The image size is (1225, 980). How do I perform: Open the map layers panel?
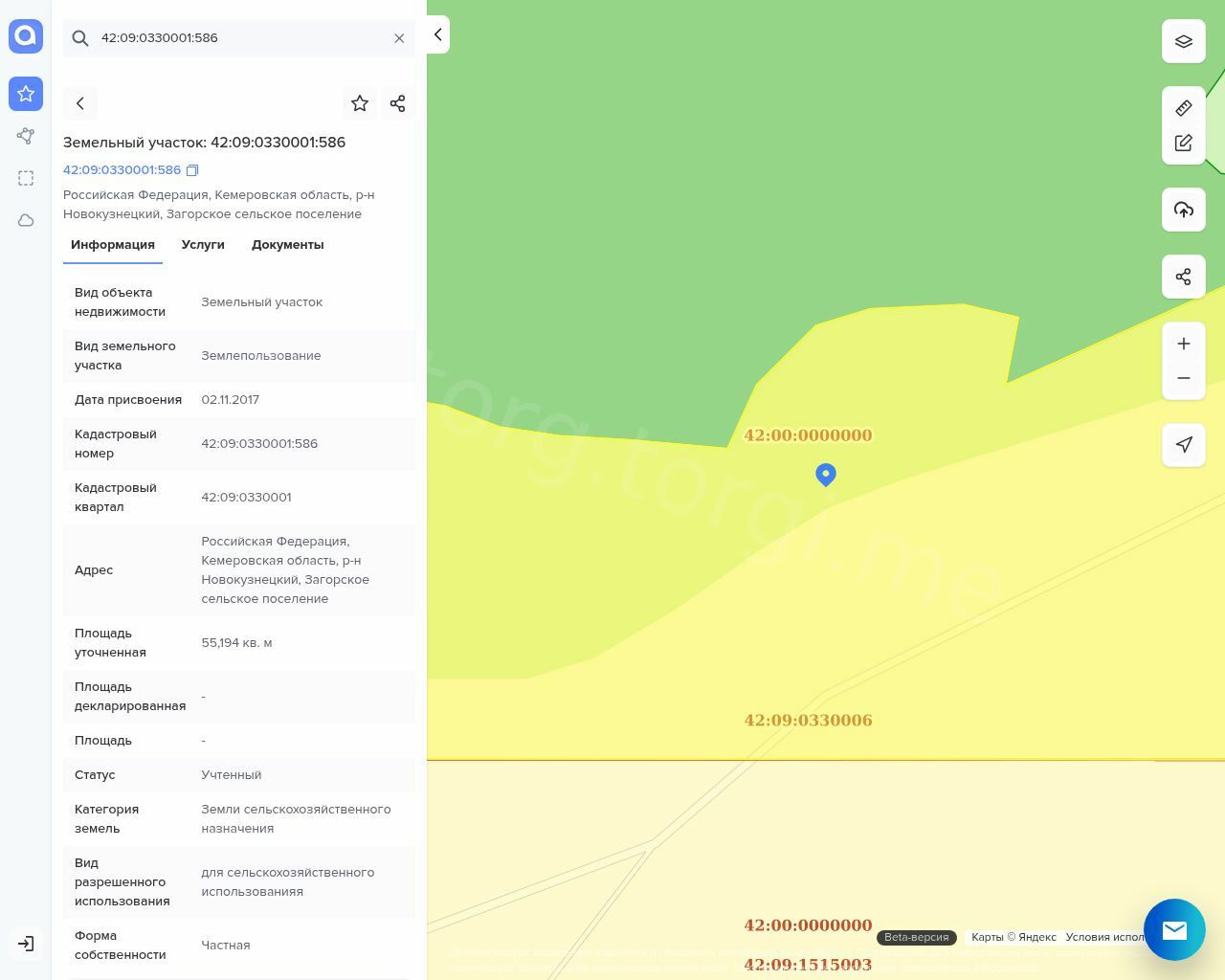point(1183,41)
